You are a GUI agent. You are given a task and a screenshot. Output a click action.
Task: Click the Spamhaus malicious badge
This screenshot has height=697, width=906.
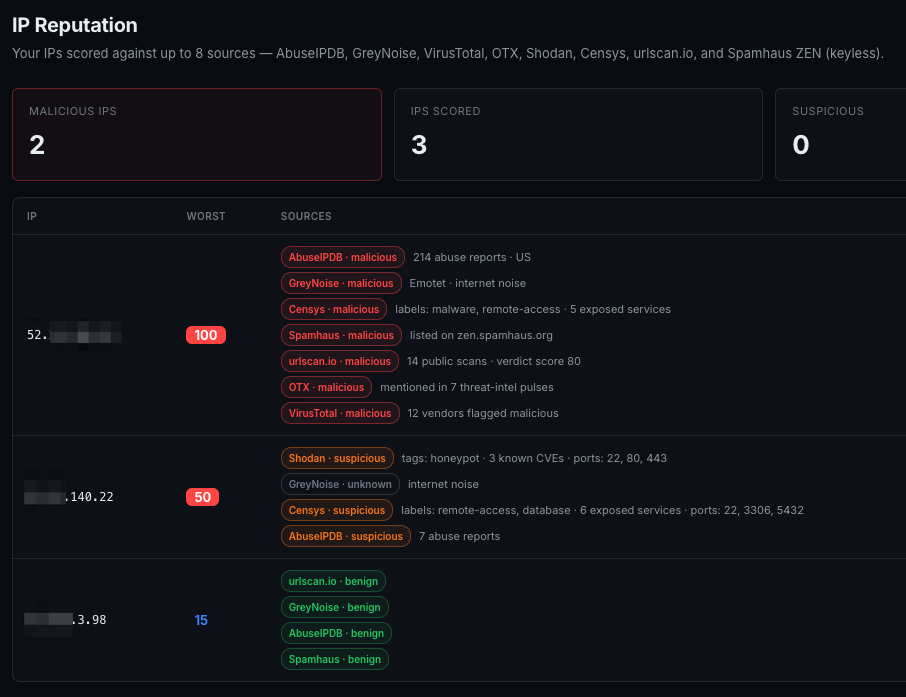click(341, 335)
